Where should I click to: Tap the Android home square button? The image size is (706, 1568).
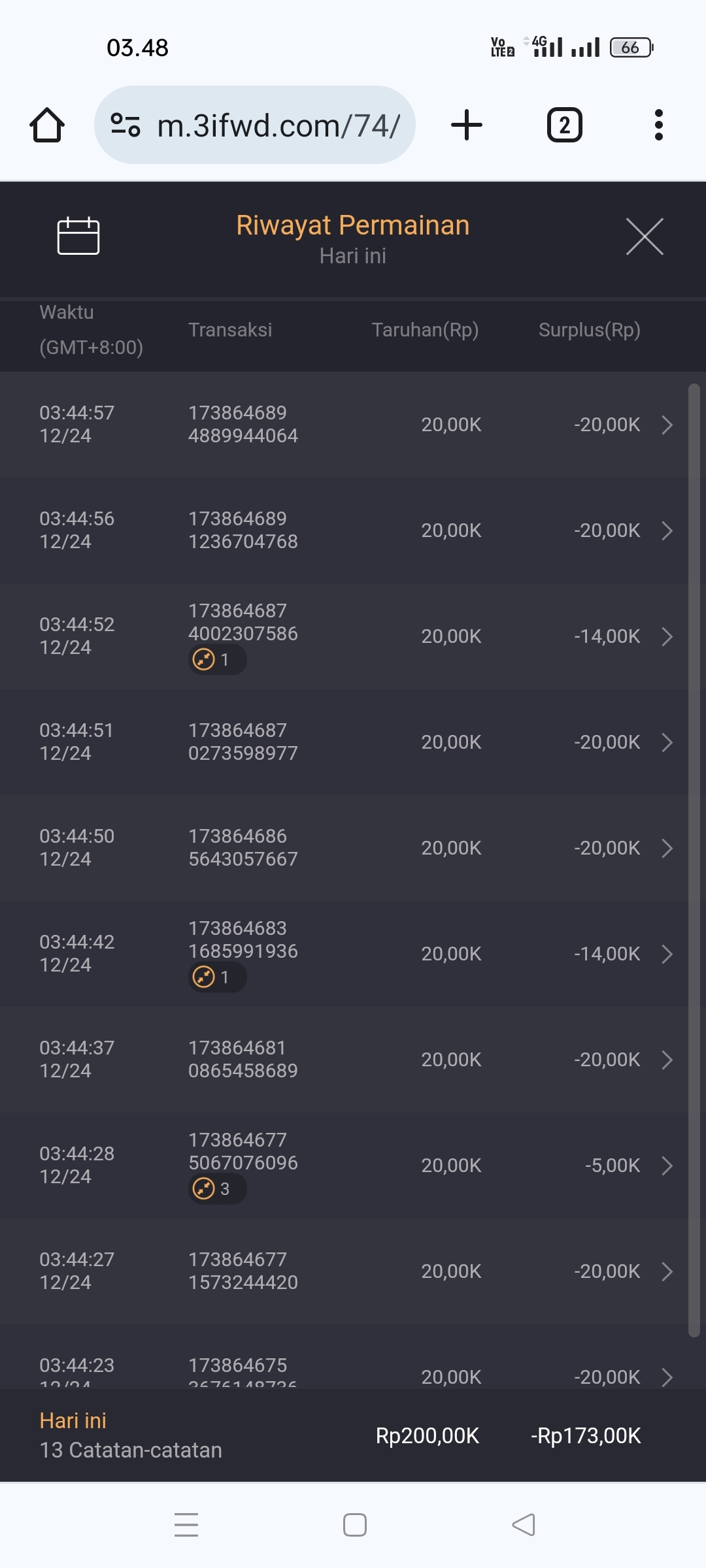point(354,1525)
